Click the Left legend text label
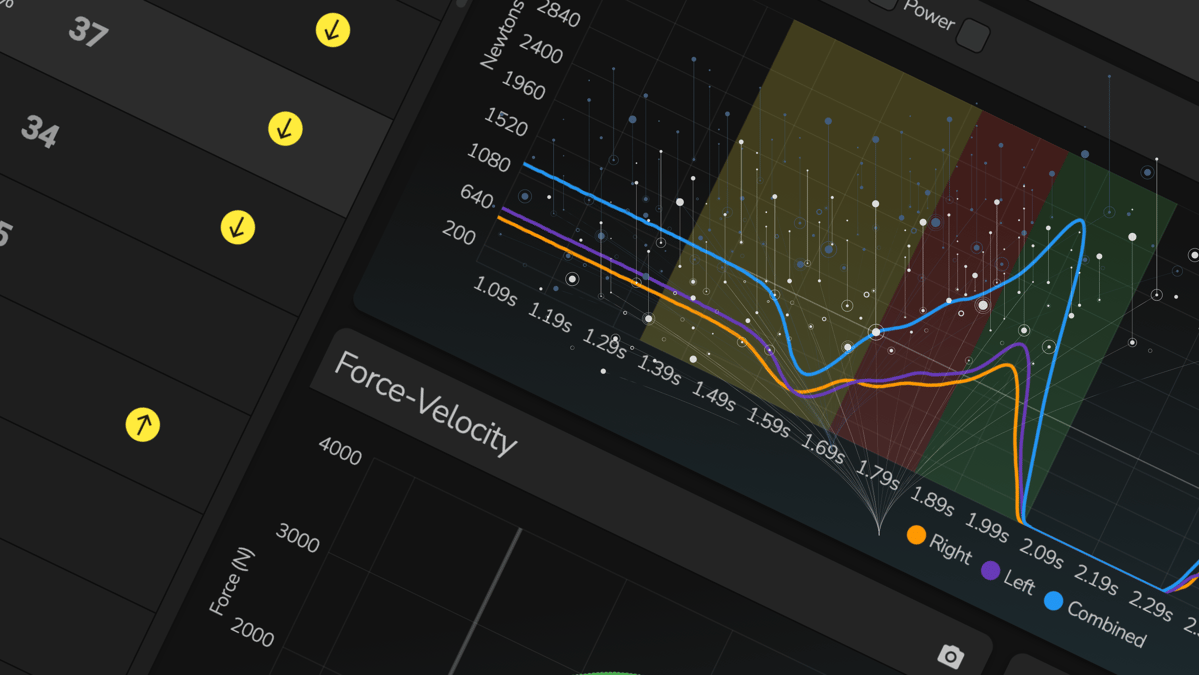The image size is (1199, 675). [x=1019, y=582]
